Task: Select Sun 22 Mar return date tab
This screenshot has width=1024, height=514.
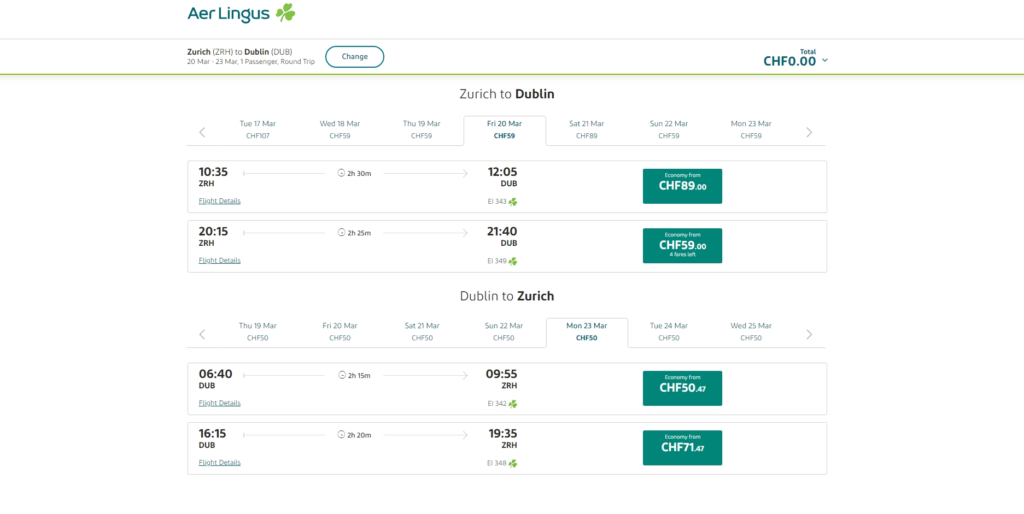Action: (504, 331)
